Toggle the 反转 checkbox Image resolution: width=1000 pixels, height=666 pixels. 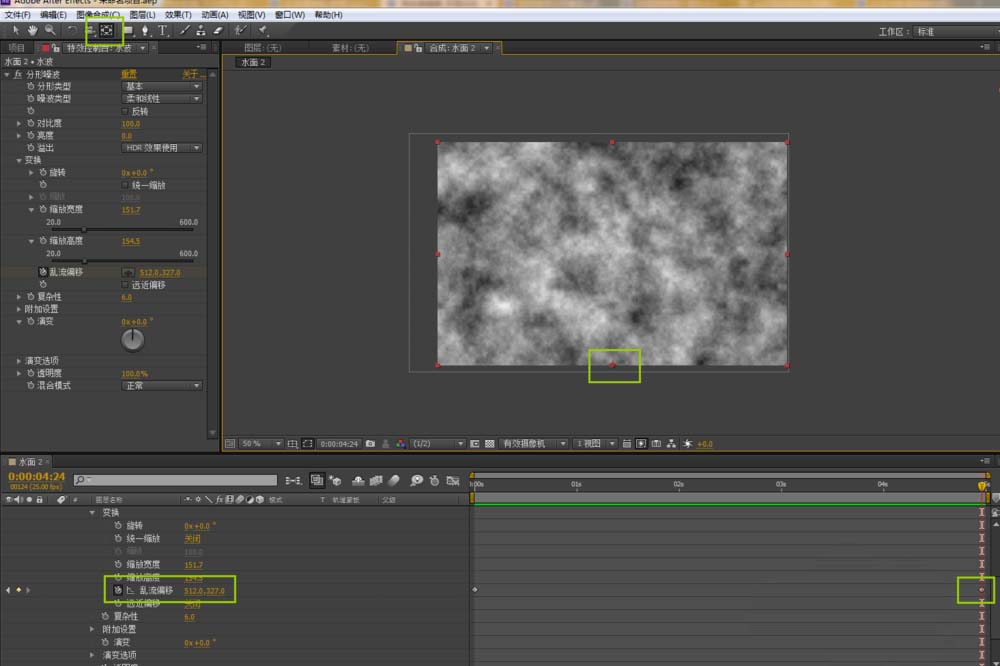[x=125, y=111]
